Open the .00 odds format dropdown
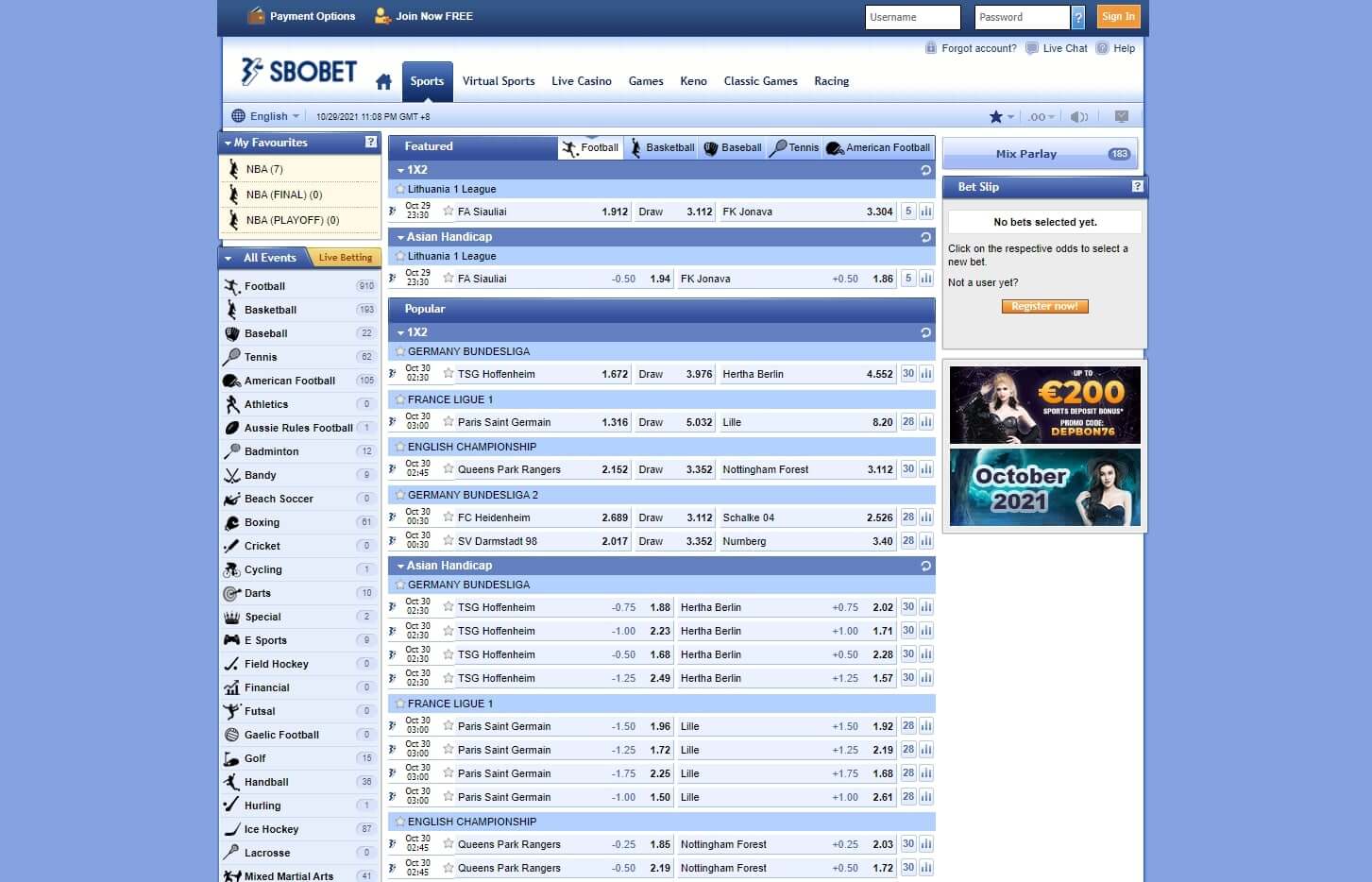The height and width of the screenshot is (882, 1372). (x=1040, y=116)
